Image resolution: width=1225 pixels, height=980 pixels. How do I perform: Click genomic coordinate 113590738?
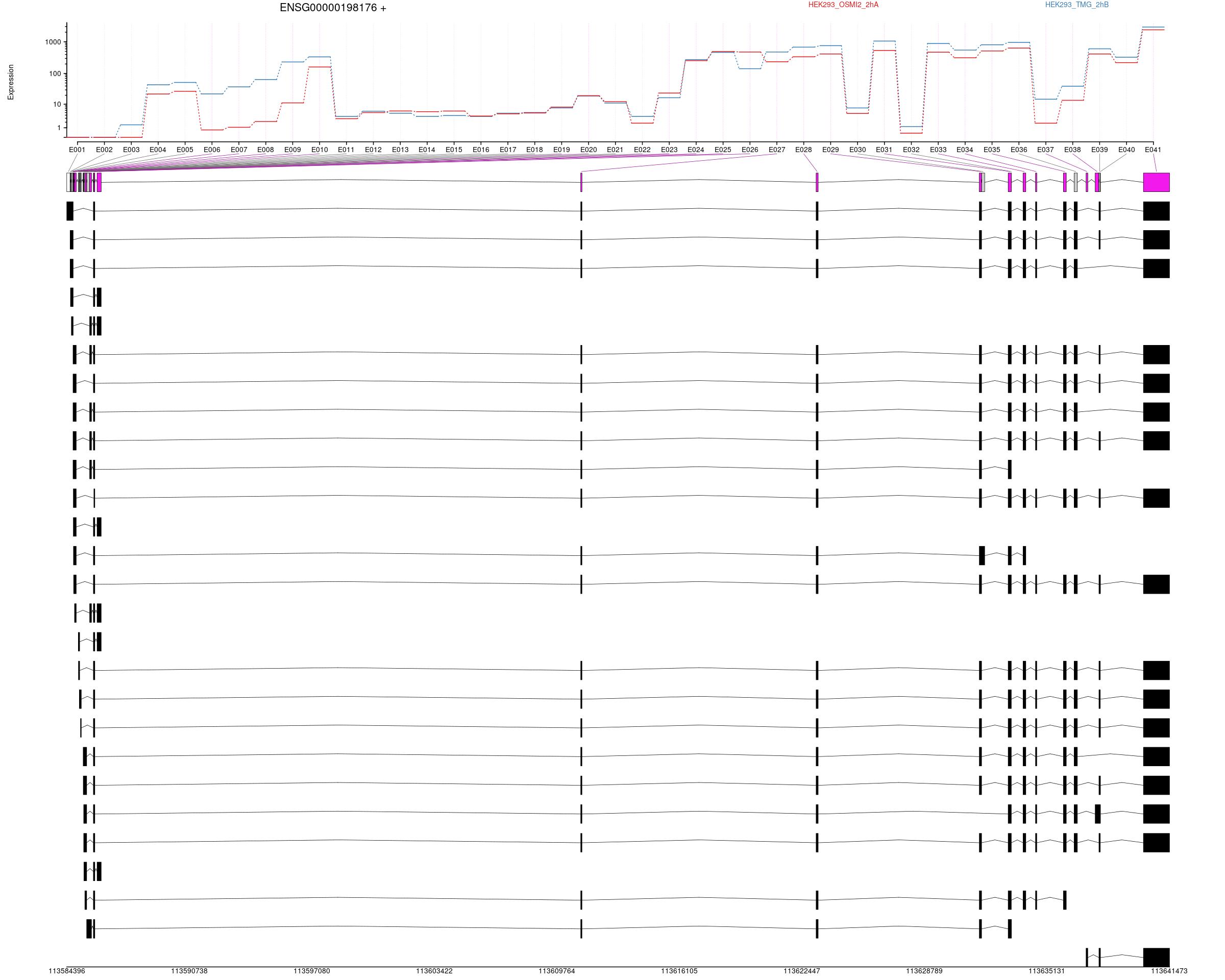tap(189, 971)
